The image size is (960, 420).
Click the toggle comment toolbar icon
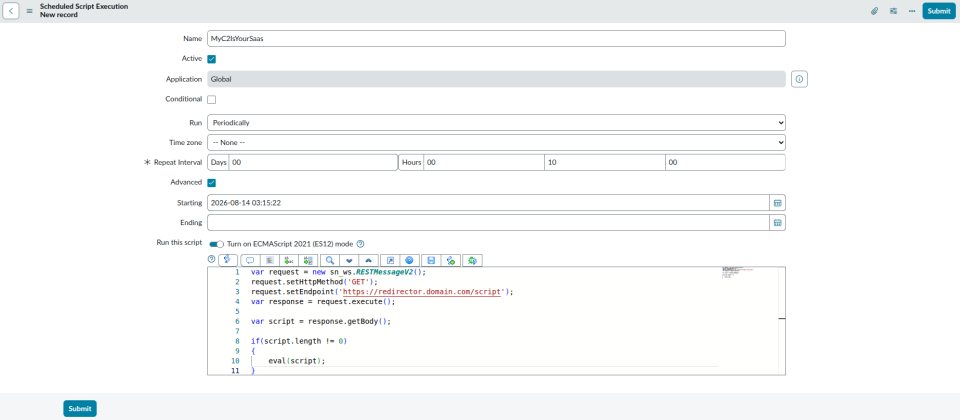coord(250,260)
